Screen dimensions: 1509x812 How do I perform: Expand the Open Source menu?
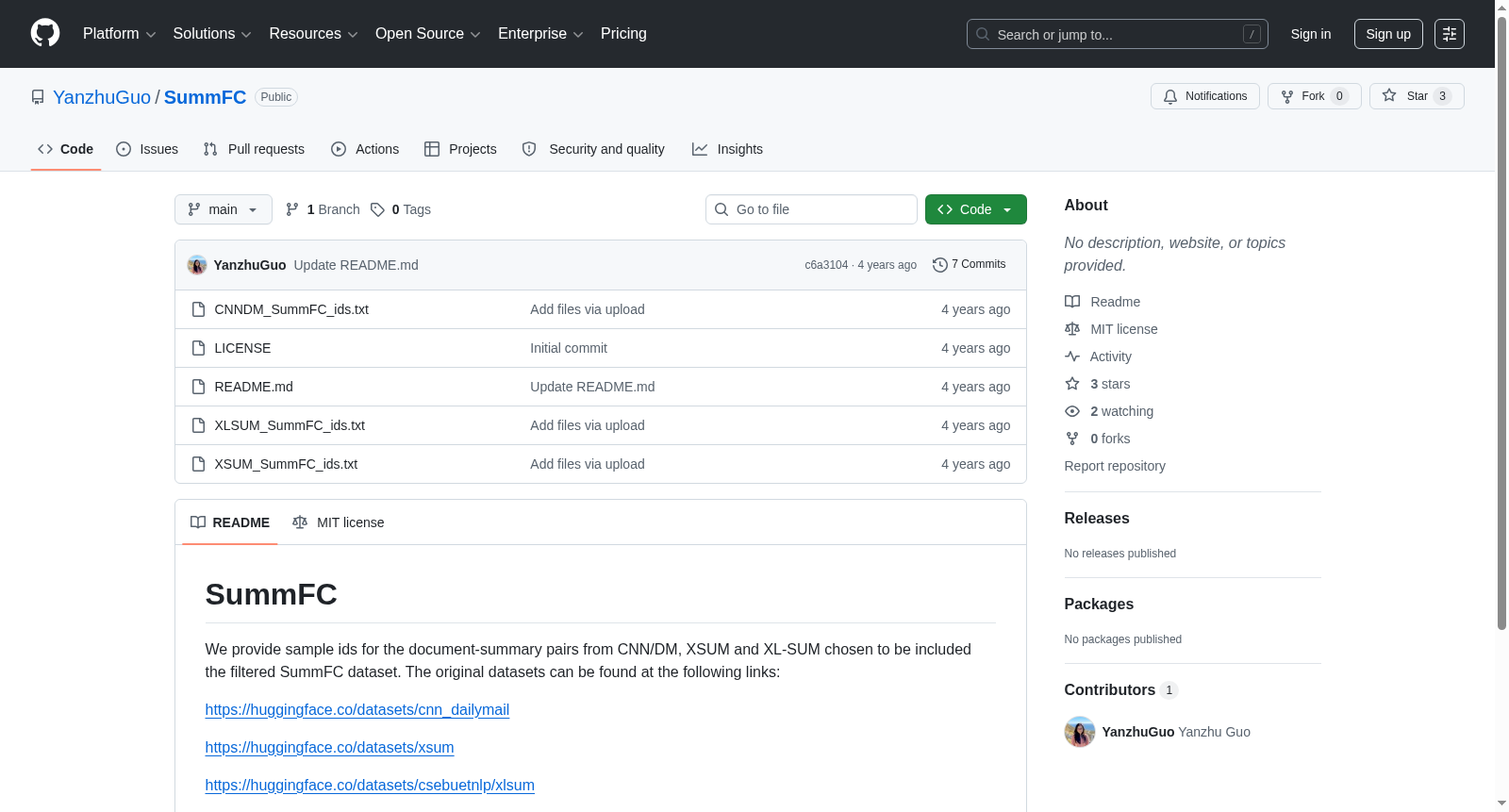click(428, 34)
